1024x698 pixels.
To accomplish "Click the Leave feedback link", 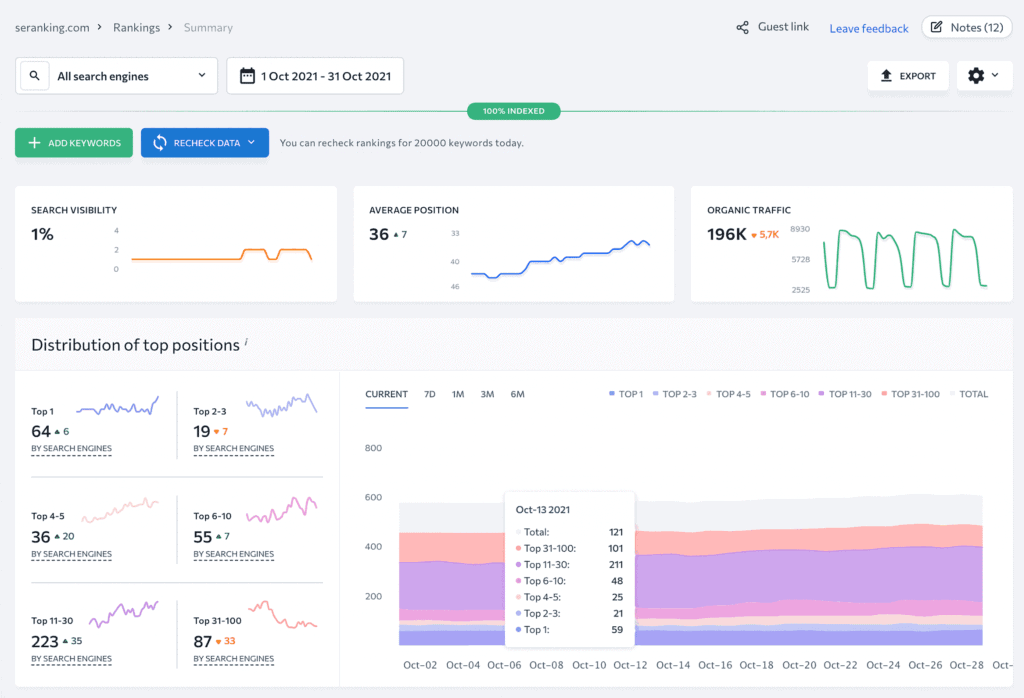I will click(x=868, y=29).
